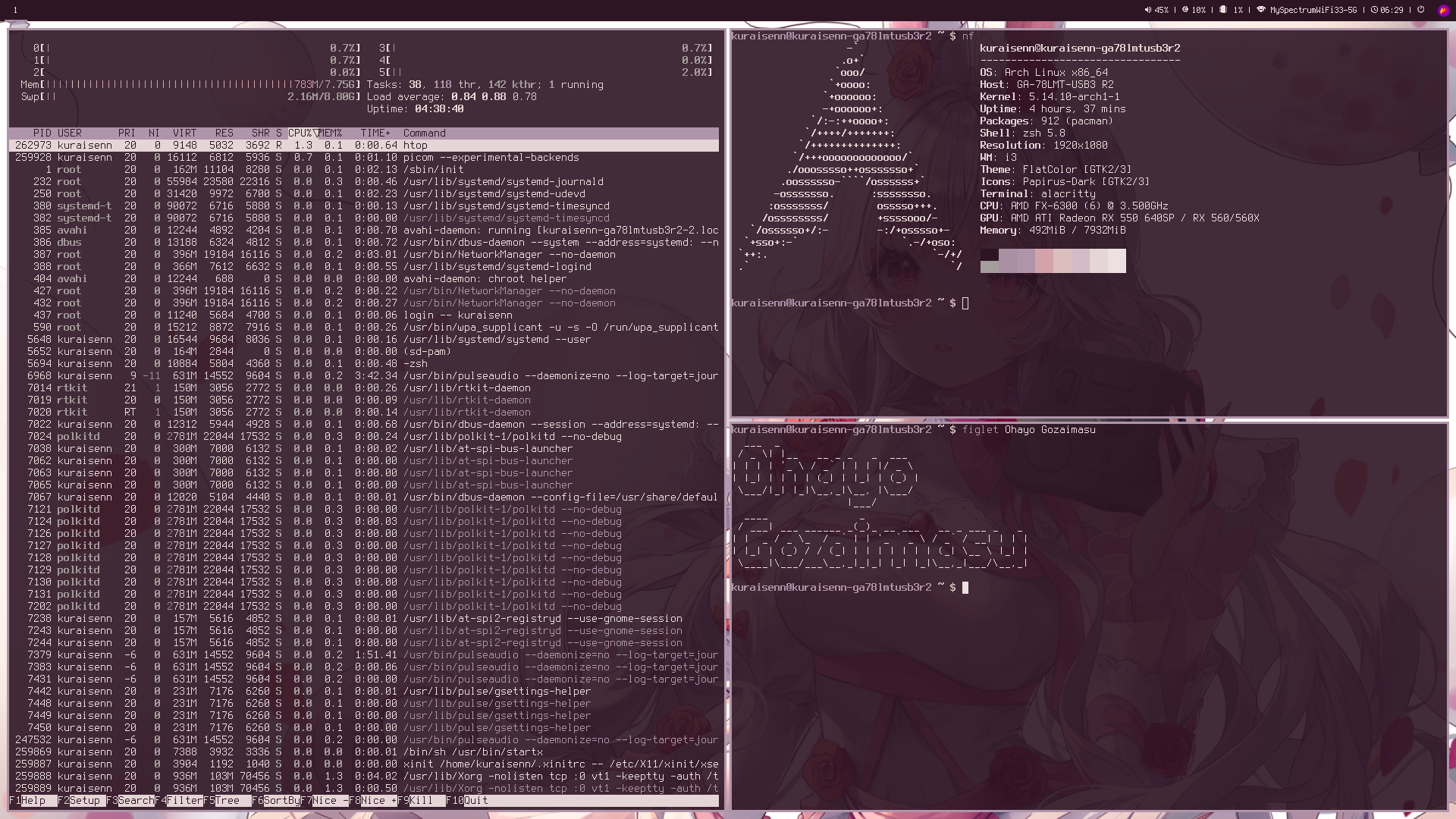This screenshot has height=819, width=1456.
Task: Click the lightest swatch in neofetch palette
Action: coord(1116,260)
